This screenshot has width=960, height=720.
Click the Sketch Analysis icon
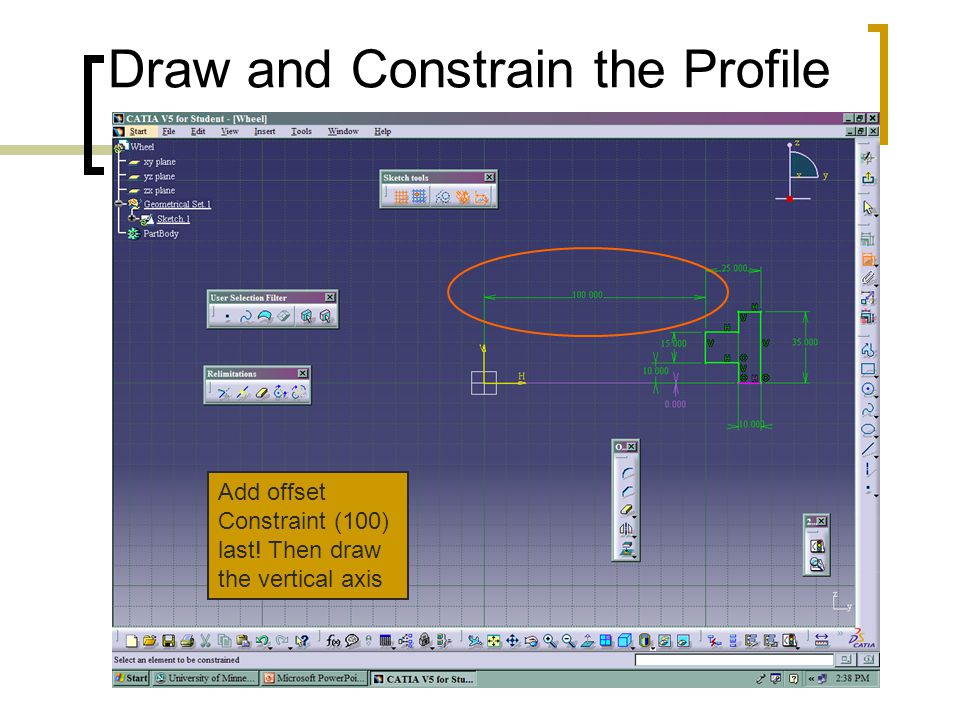(x=817, y=564)
